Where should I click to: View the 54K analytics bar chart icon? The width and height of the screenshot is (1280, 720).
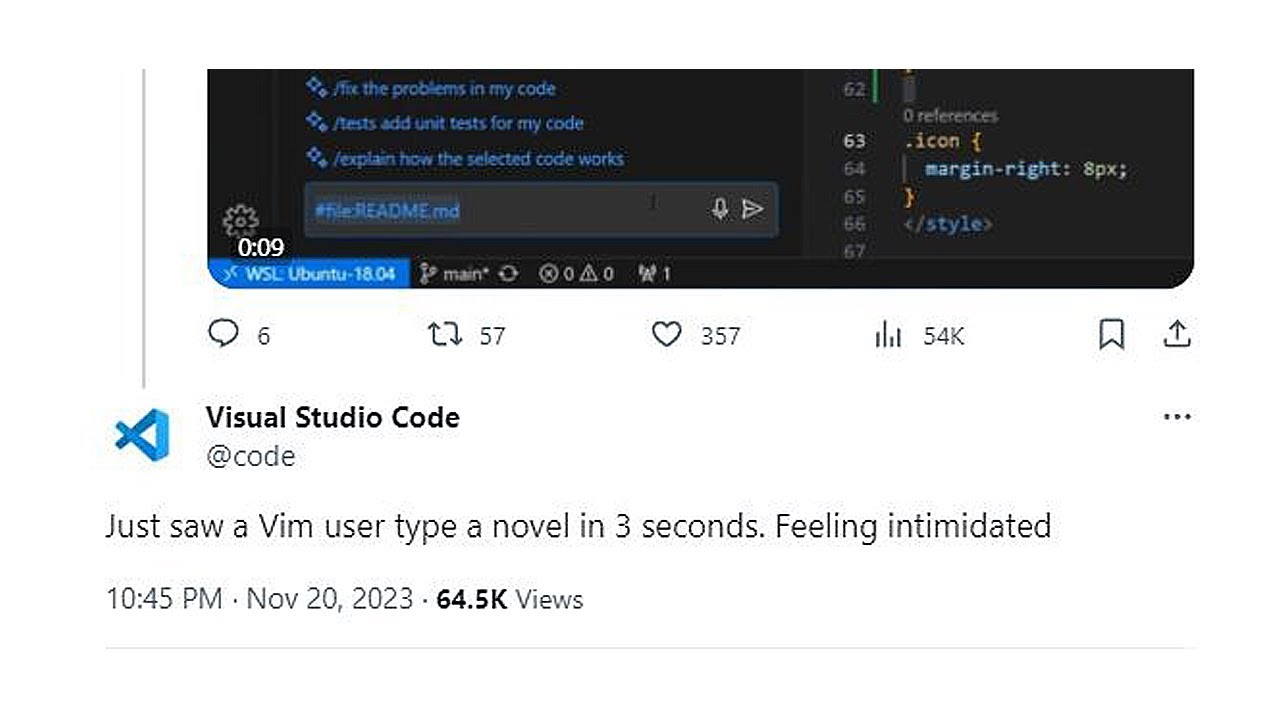click(888, 335)
